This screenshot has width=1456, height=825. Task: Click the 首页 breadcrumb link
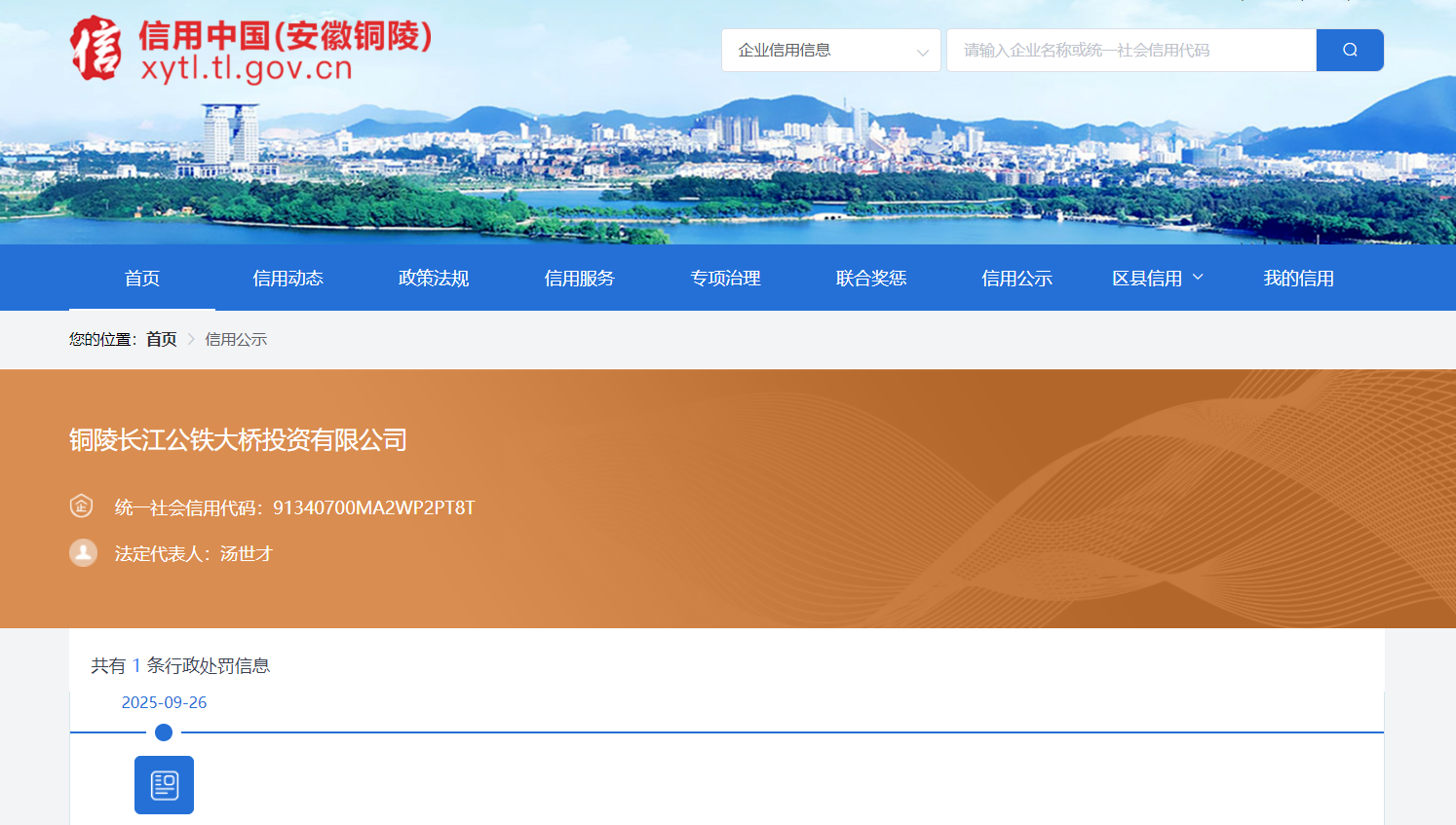click(161, 339)
